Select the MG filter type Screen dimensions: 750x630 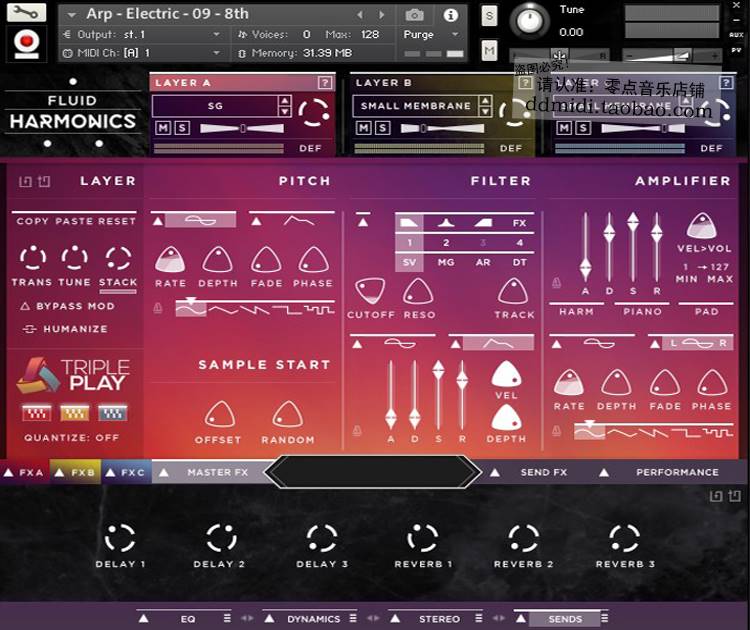point(446,263)
